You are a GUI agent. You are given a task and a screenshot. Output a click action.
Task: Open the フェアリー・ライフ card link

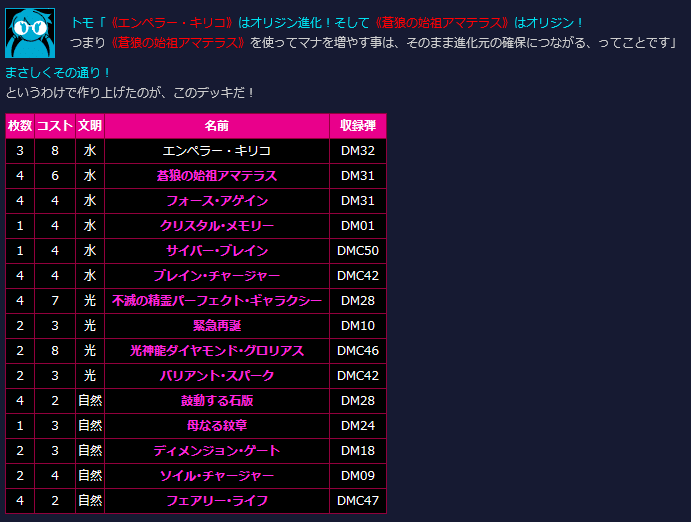click(217, 501)
